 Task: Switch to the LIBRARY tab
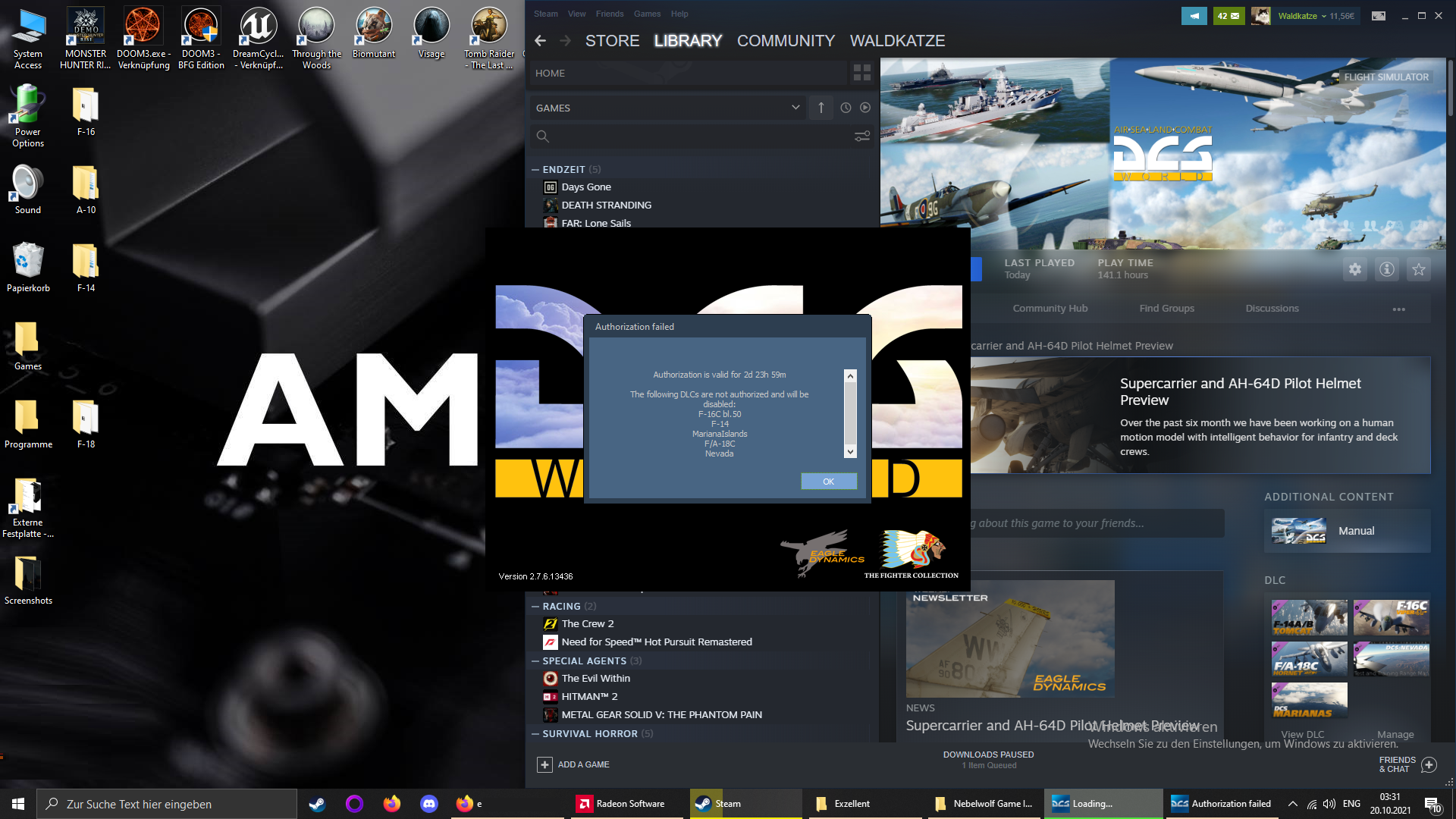pyautogui.click(x=688, y=41)
